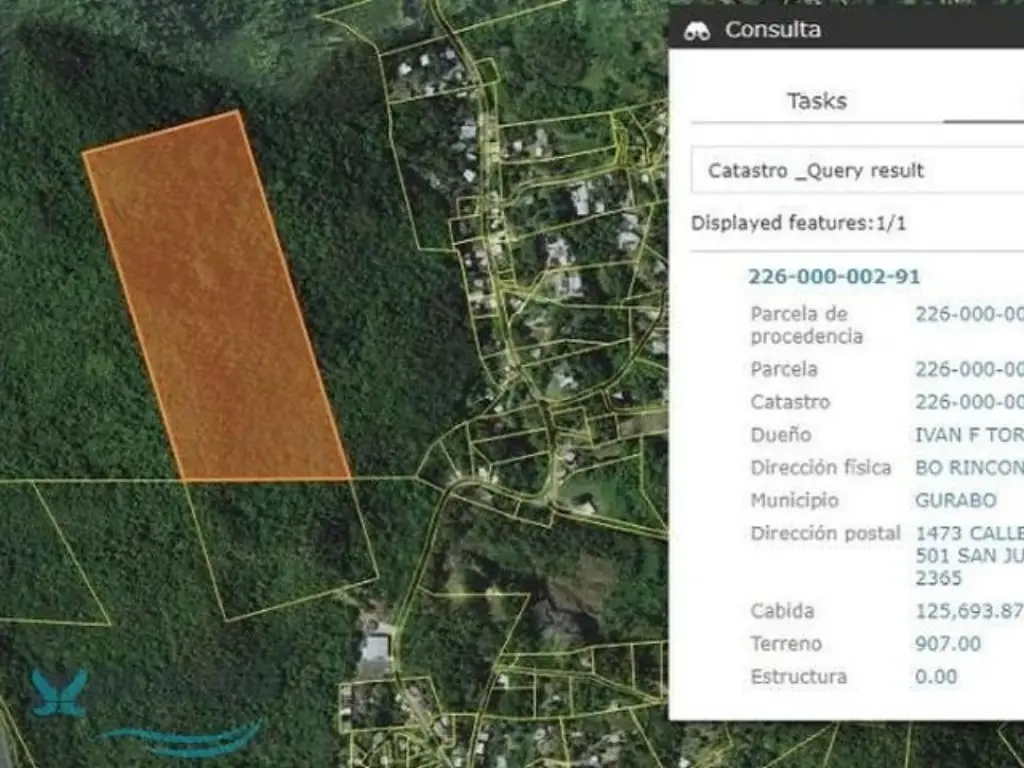Screen dimensions: 1024x768
Task: Click the Estructura value 0.00
Action: pyautogui.click(x=935, y=677)
